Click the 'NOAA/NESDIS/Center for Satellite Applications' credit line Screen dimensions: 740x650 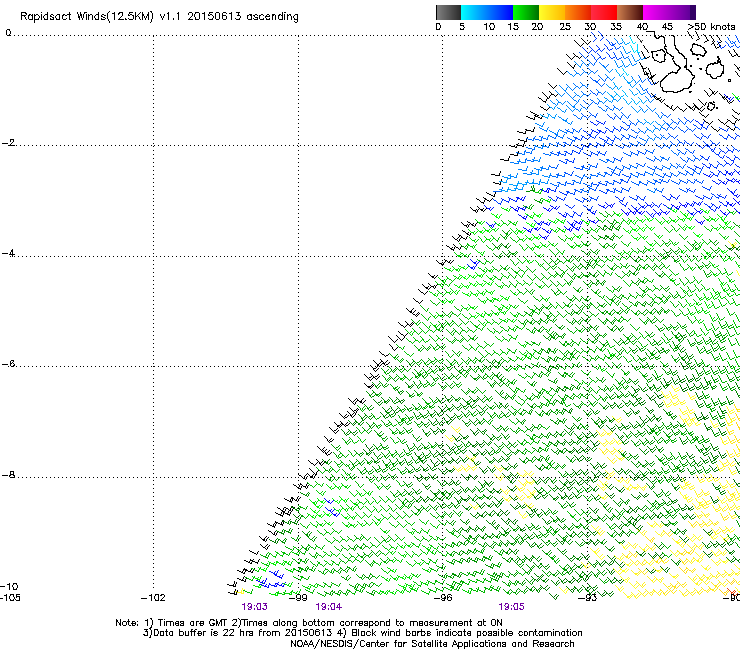(x=432, y=644)
